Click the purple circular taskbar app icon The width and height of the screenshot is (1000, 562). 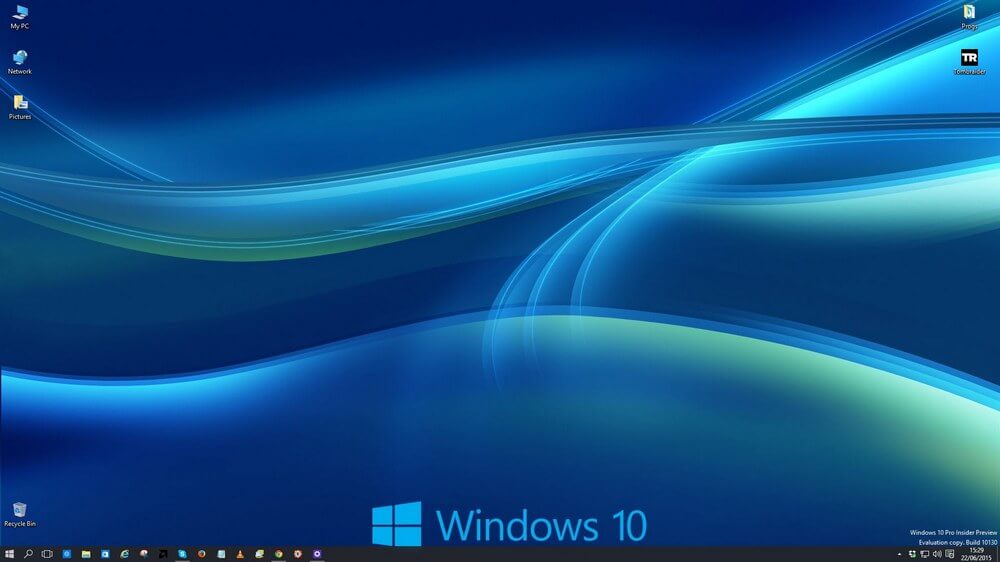317,554
